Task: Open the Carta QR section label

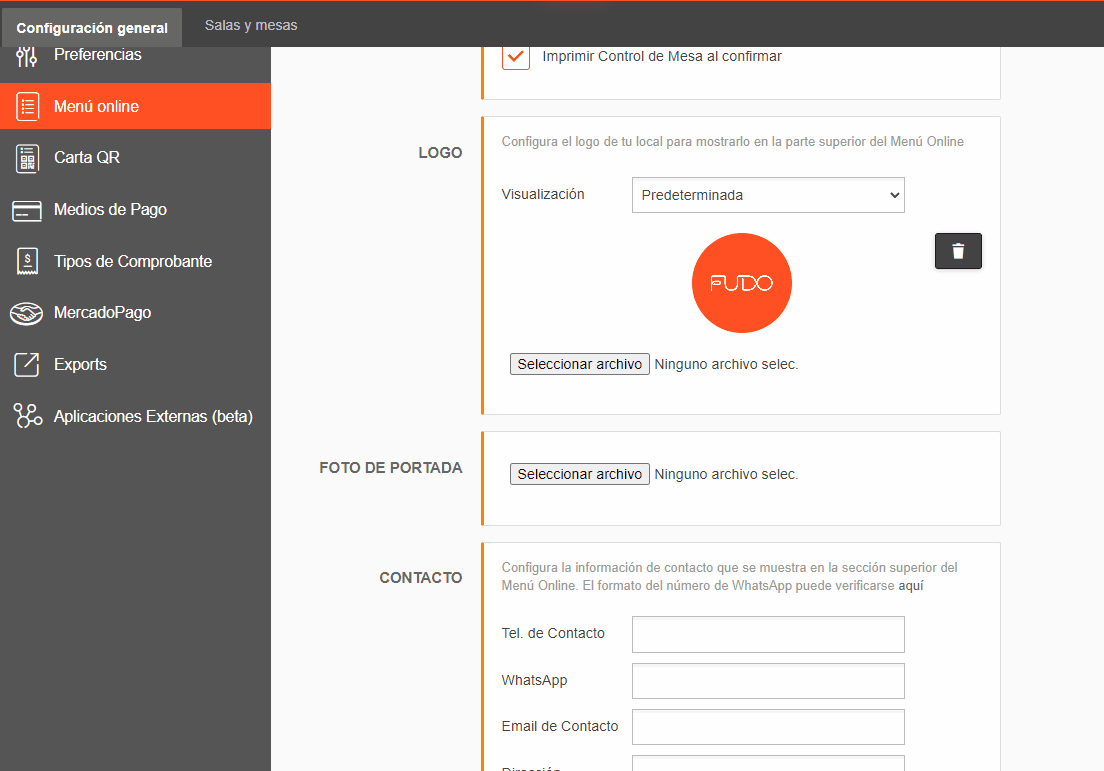Action: click(x=87, y=158)
